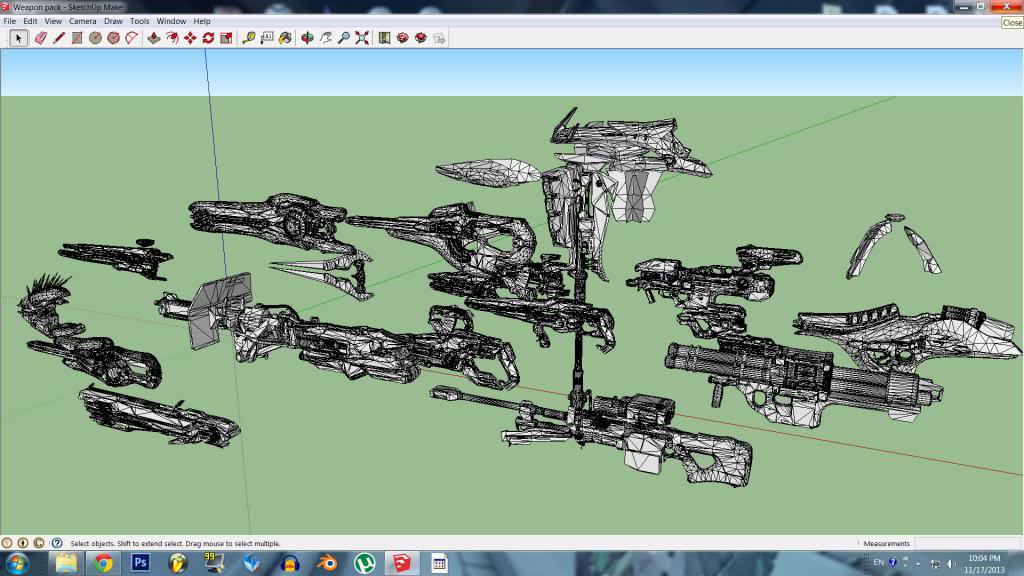Activate the Push/Pull tool
Screen dimensions: 1024x576
pos(153,39)
